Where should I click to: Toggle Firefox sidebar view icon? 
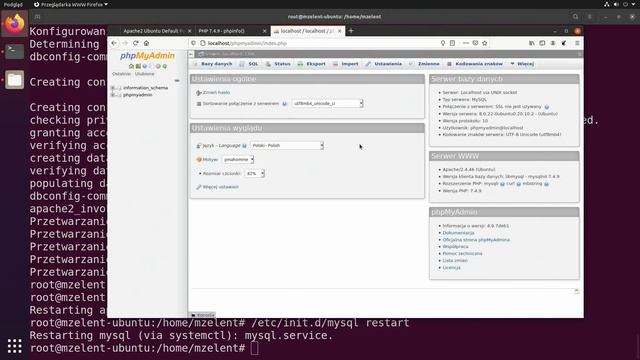click(542, 43)
